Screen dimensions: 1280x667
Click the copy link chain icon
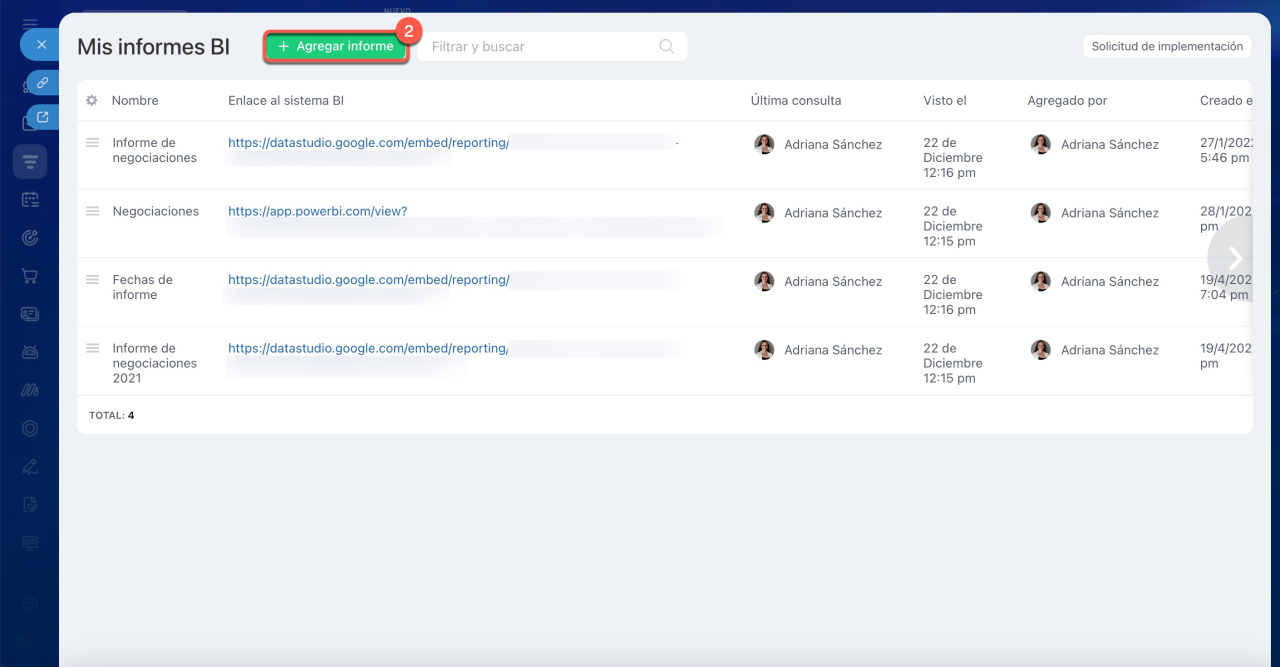click(x=43, y=82)
